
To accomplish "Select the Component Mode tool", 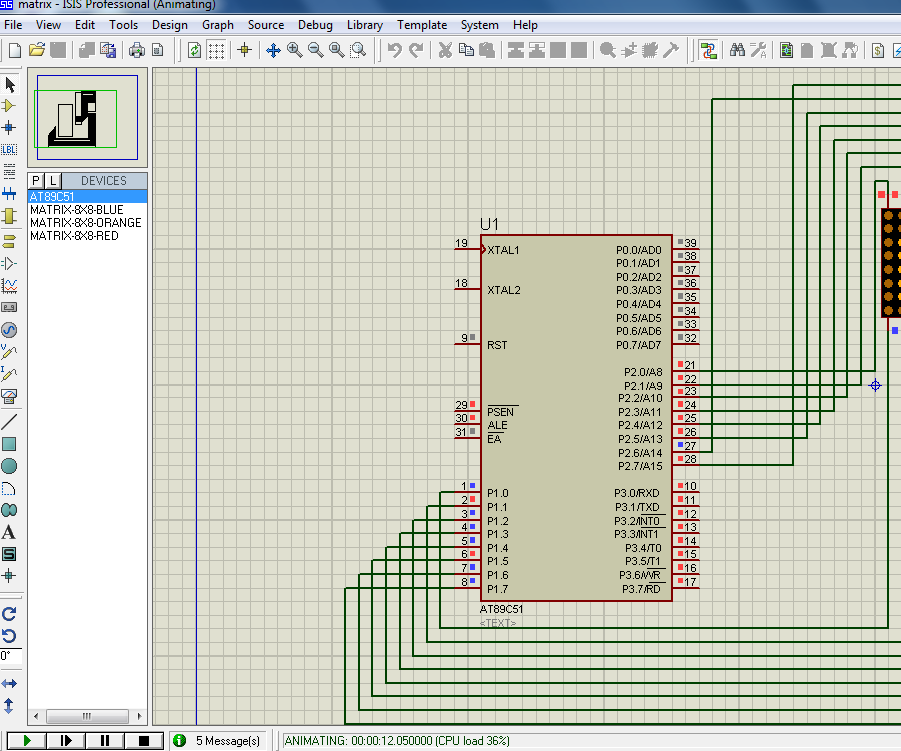I will coord(9,106).
